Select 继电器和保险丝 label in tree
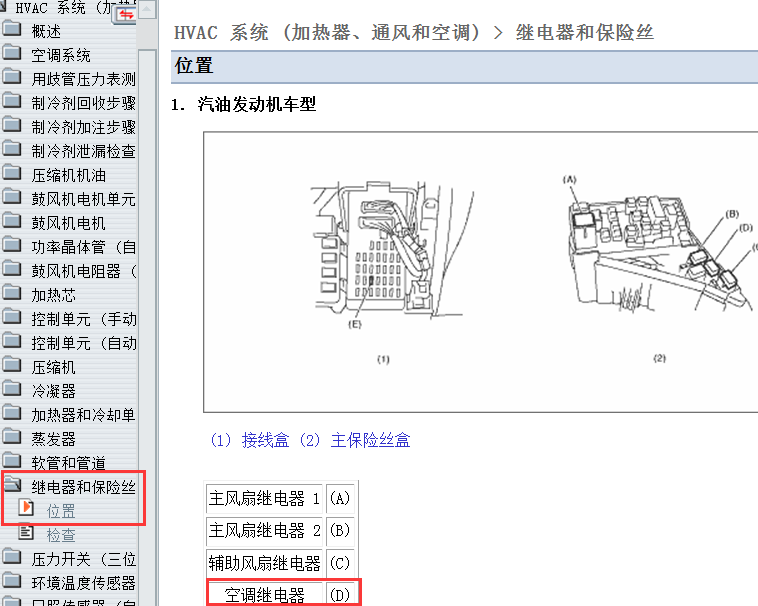Image resolution: width=758 pixels, height=606 pixels. [83, 487]
